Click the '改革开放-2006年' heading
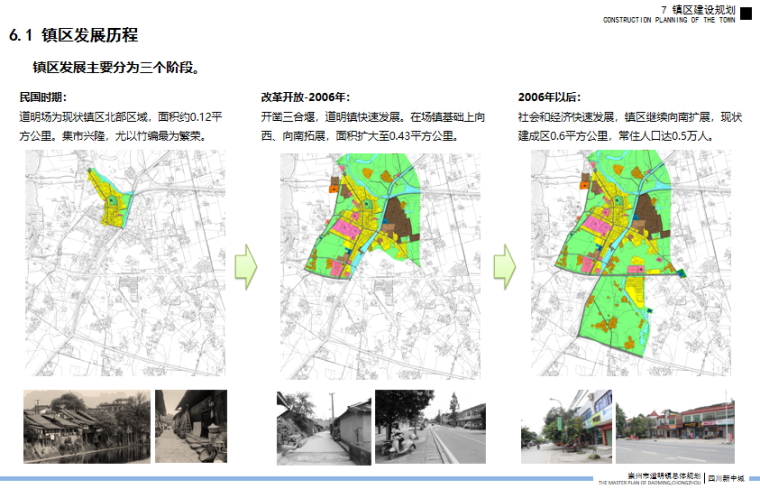Screen dimensions: 760x489 [305, 97]
